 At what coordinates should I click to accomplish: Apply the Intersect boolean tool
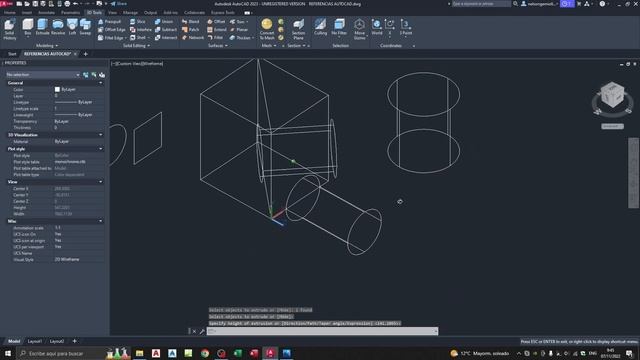(x=166, y=38)
